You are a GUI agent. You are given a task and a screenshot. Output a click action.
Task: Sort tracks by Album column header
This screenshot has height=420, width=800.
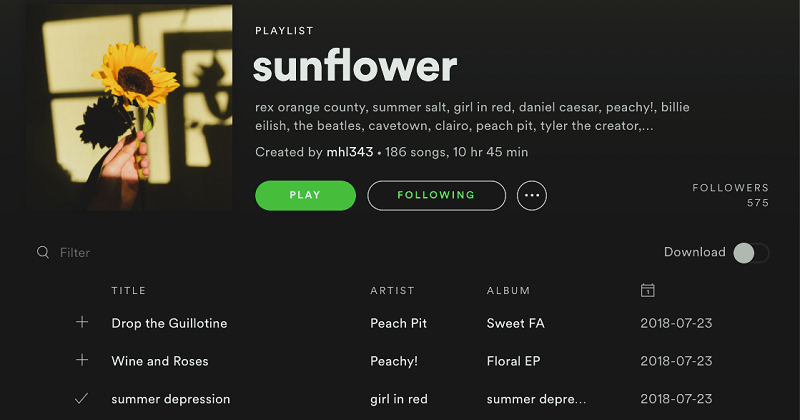point(508,291)
